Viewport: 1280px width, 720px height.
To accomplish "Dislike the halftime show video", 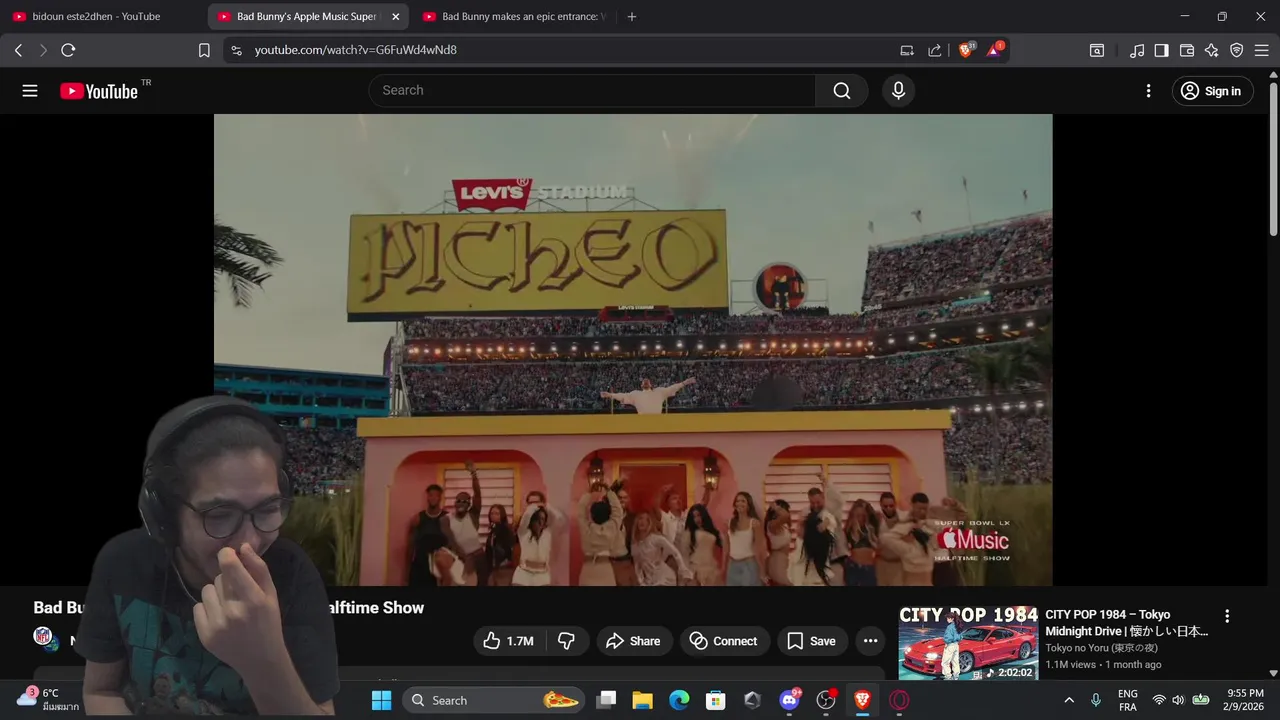I will pos(567,641).
